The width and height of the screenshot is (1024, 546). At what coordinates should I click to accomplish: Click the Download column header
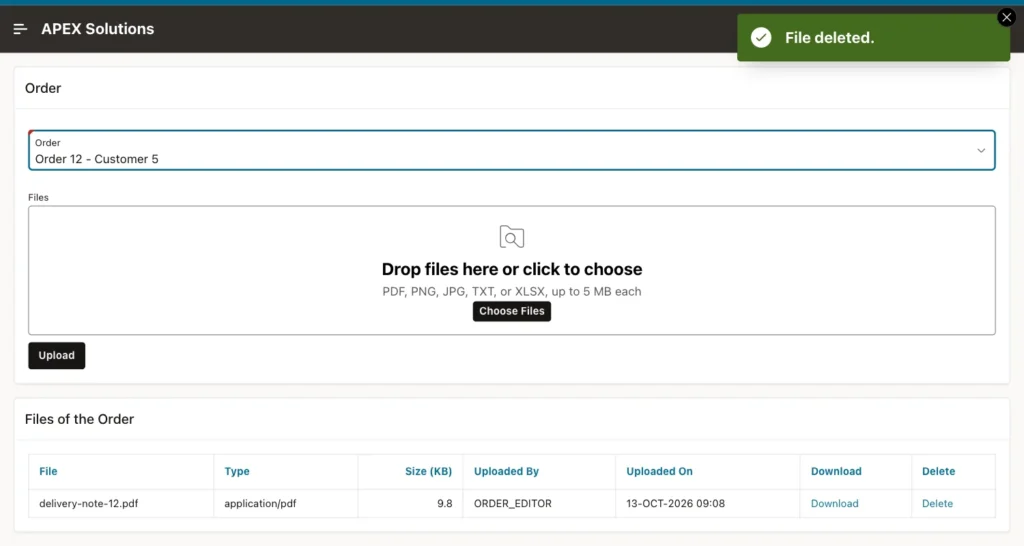(x=836, y=472)
